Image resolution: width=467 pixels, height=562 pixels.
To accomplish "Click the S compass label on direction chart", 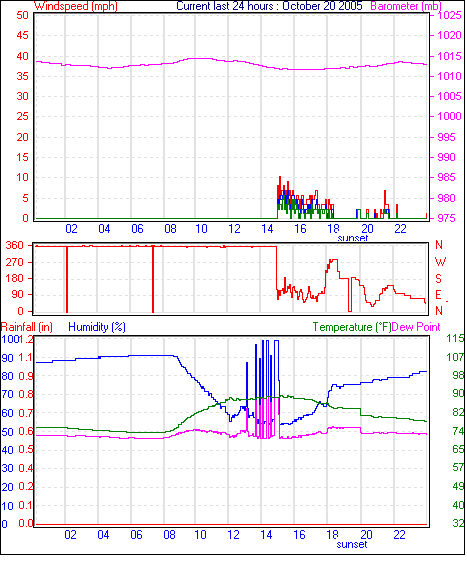I will coord(439,278).
